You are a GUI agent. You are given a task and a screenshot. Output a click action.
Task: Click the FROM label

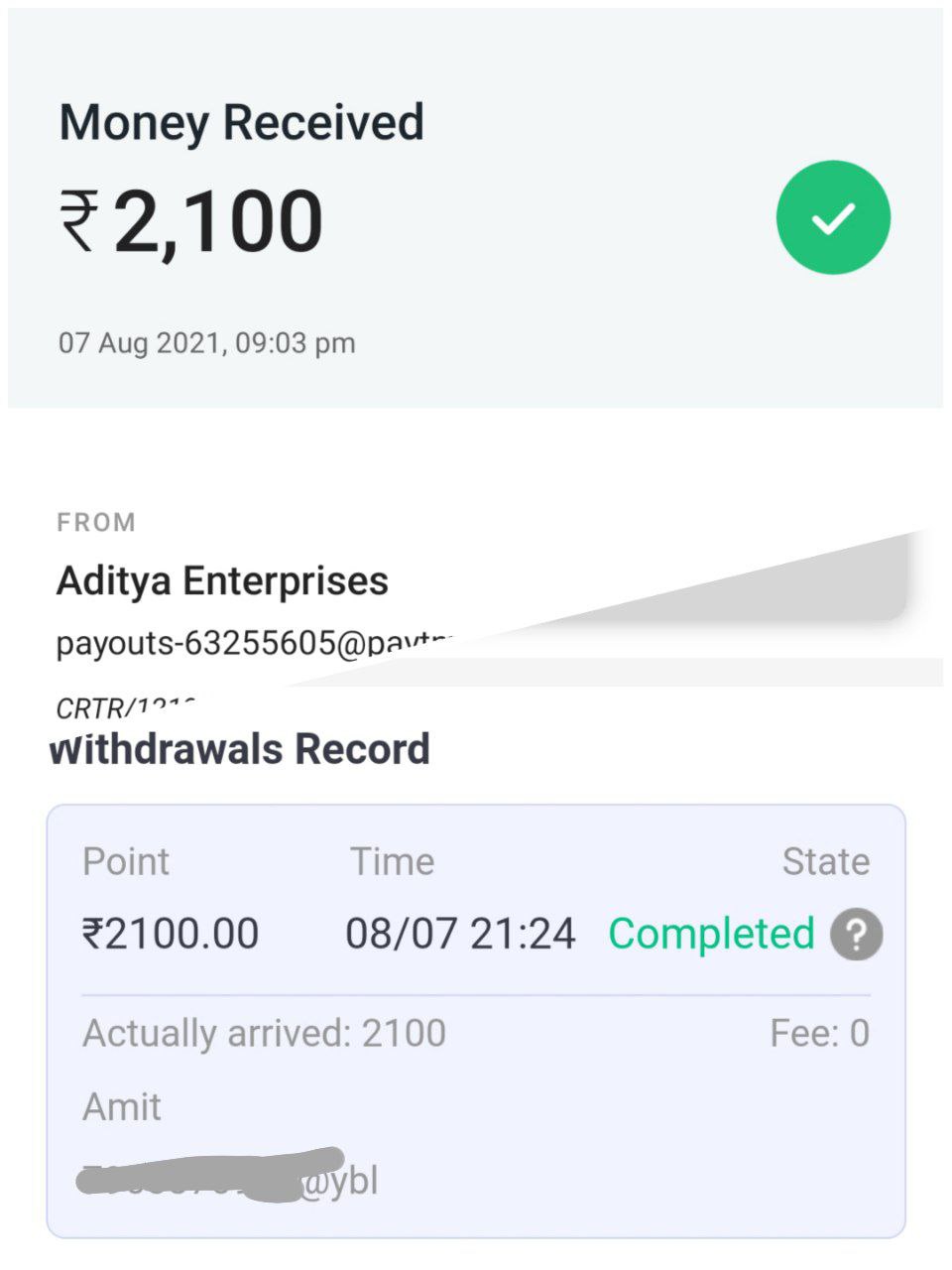pyautogui.click(x=96, y=522)
